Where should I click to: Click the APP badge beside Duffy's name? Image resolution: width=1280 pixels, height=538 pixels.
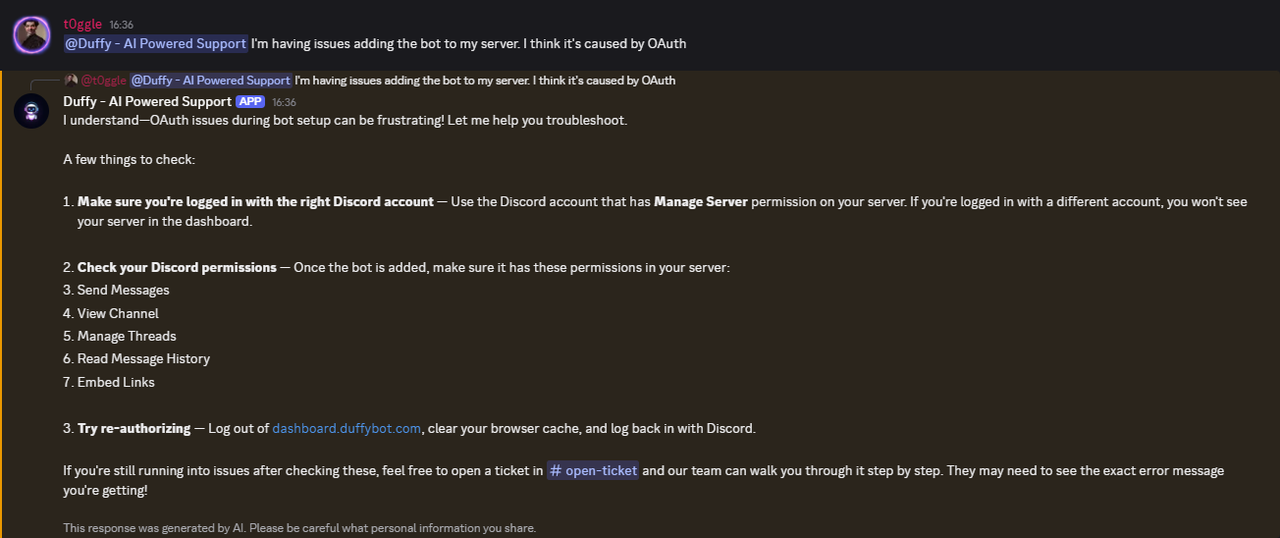[x=249, y=102]
